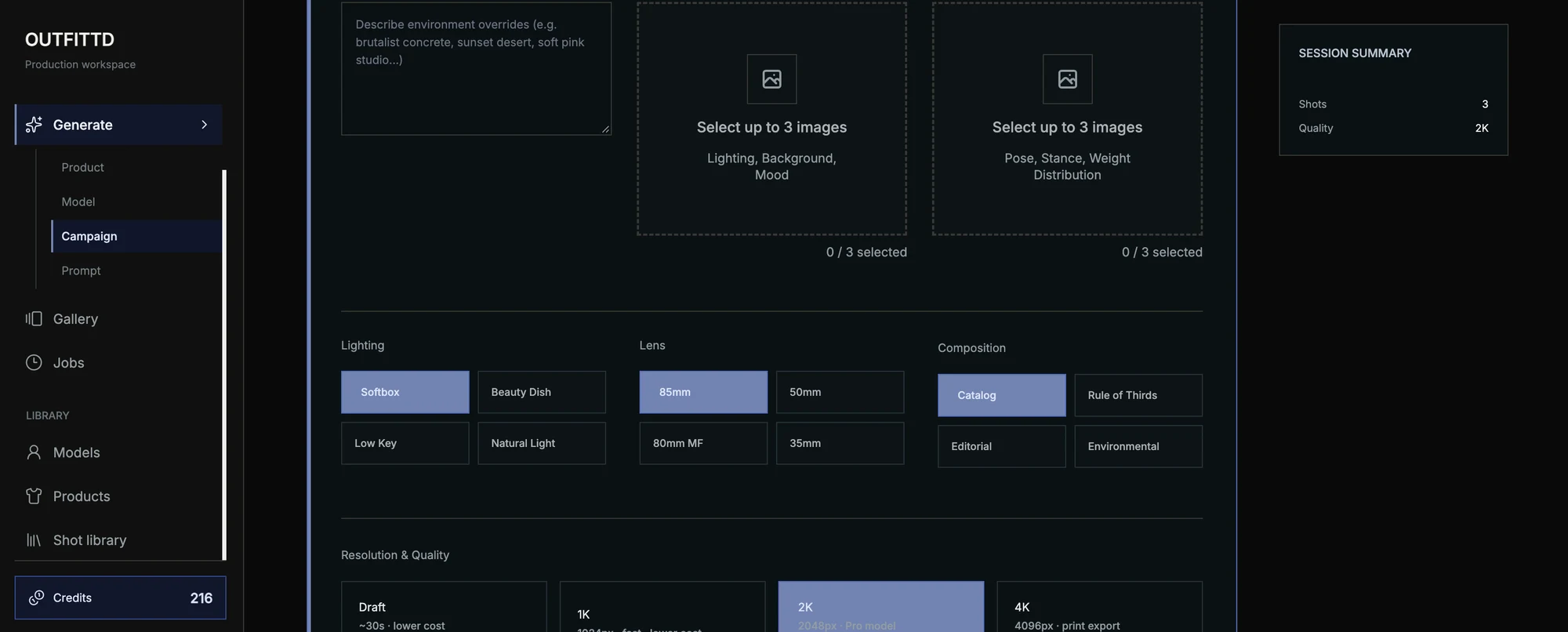Choose Editorial composition

click(x=1002, y=446)
